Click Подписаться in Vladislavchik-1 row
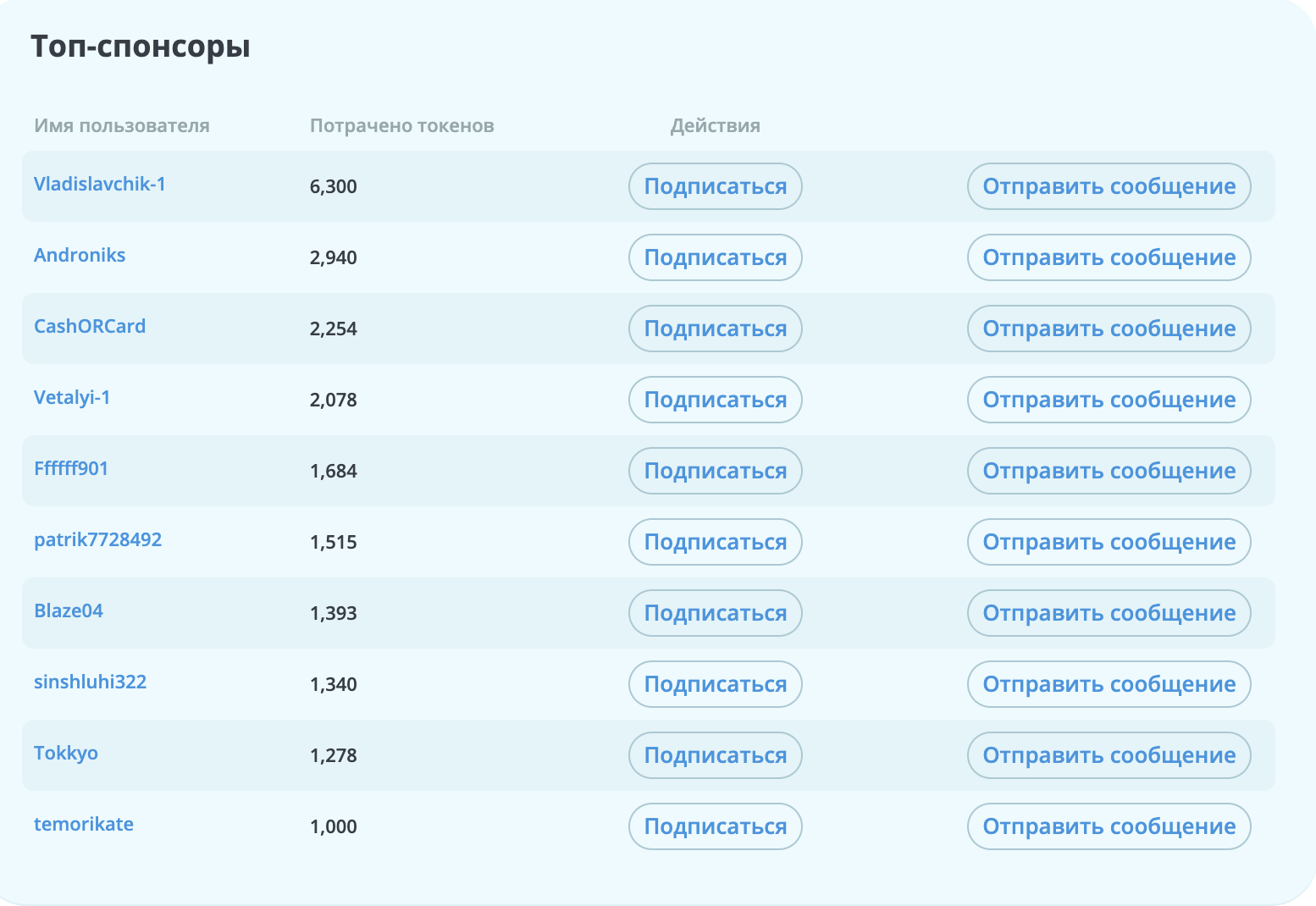This screenshot has width=1316, height=906. pyautogui.click(x=716, y=186)
